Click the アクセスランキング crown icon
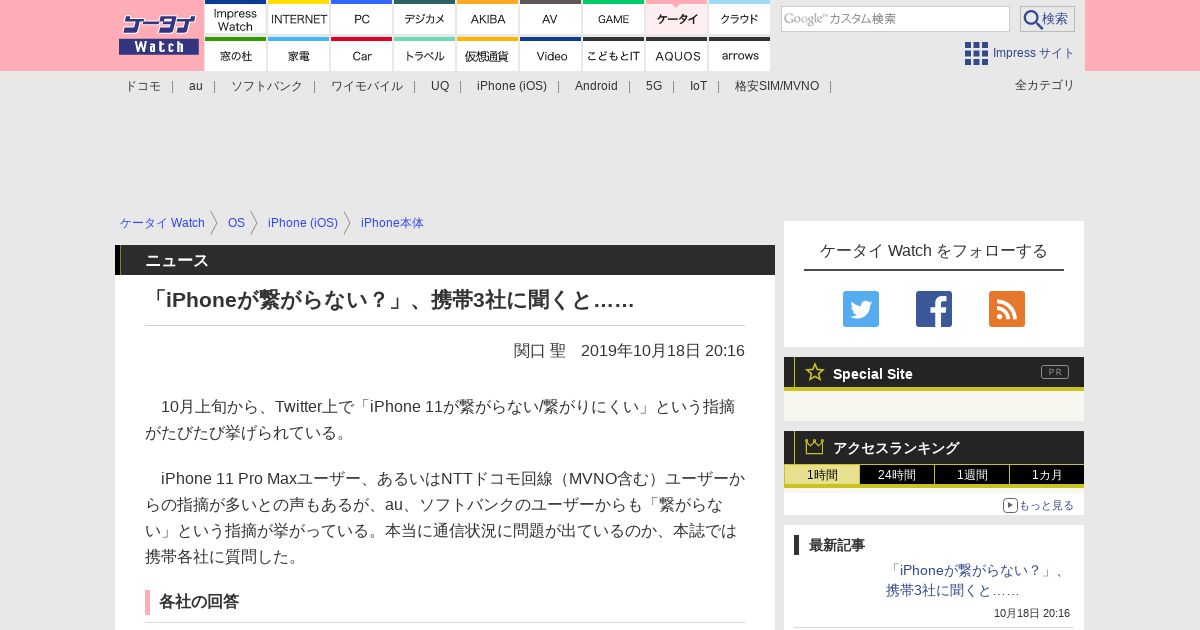This screenshot has height=630, width=1200. [814, 447]
